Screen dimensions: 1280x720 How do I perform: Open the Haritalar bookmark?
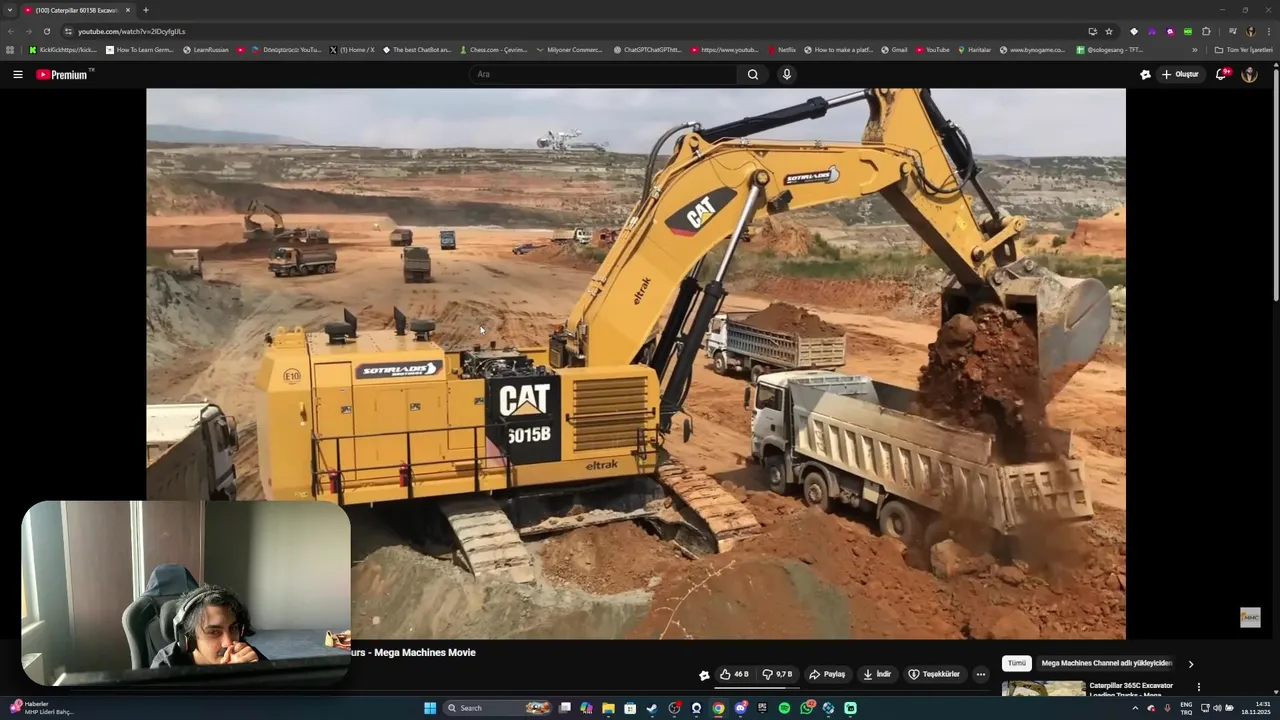coord(974,49)
